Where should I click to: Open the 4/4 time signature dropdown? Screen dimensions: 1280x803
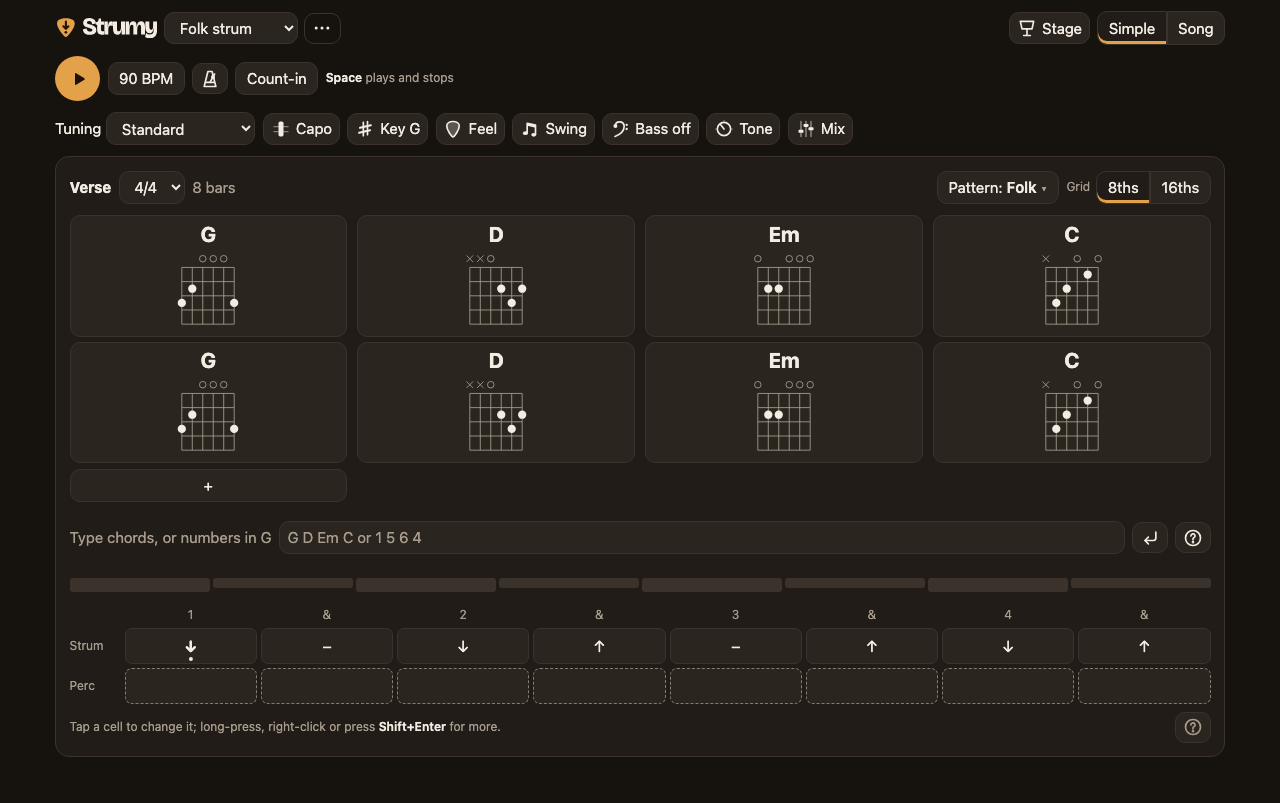point(152,188)
